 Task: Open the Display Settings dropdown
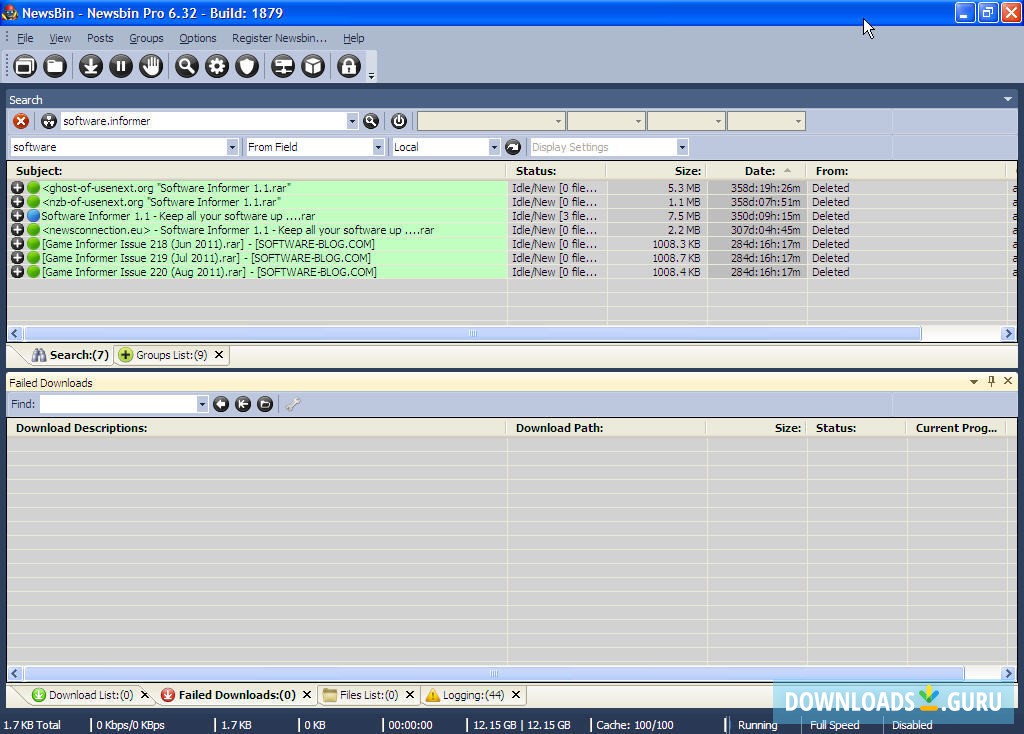coord(682,146)
